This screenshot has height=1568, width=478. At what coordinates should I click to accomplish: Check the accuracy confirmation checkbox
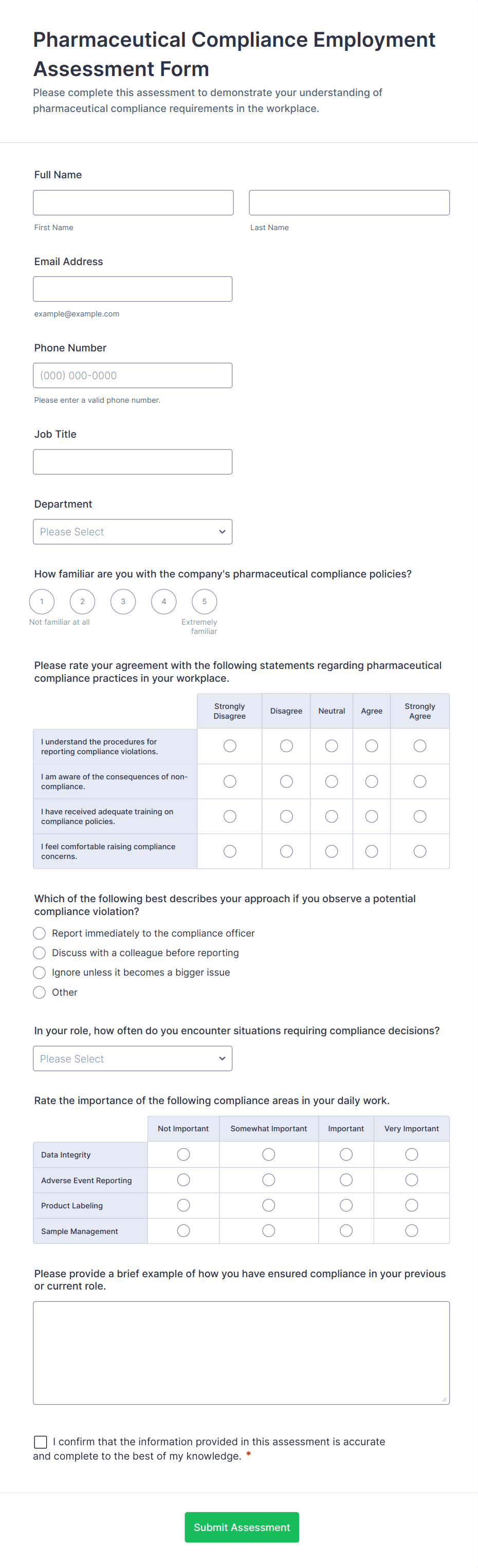click(41, 1442)
